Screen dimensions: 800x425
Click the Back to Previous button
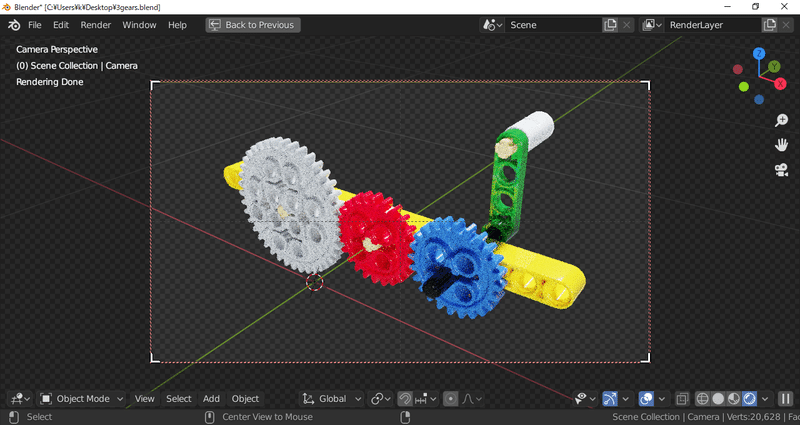click(x=253, y=25)
